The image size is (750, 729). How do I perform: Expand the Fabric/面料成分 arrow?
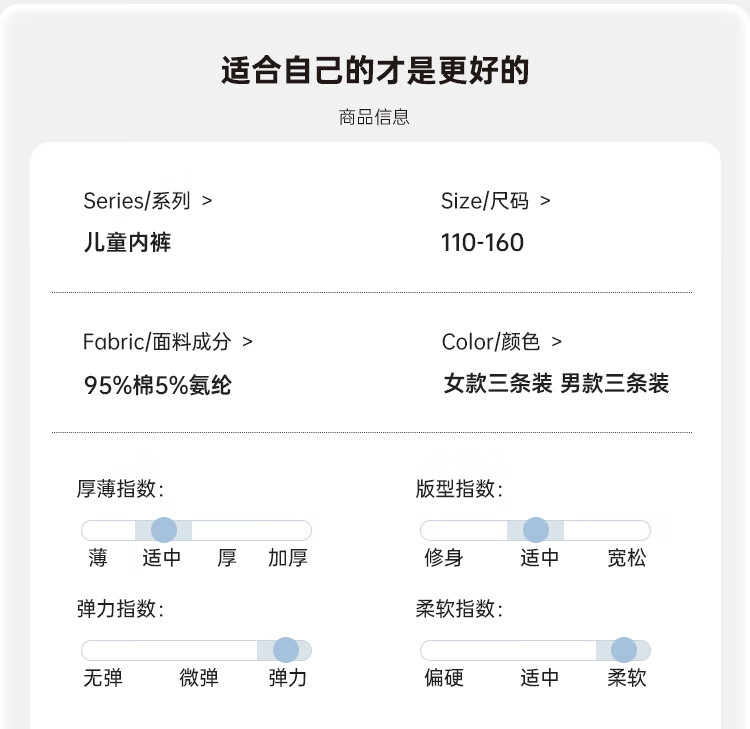(x=248, y=342)
